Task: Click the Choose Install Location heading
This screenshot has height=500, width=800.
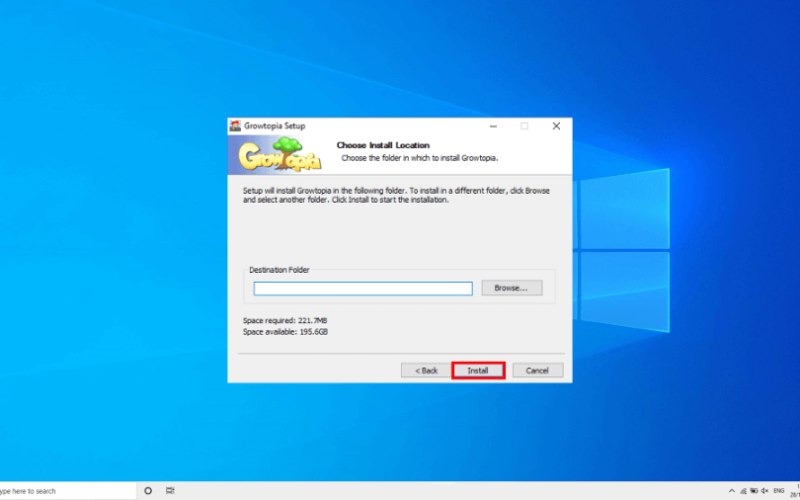Action: click(383, 145)
